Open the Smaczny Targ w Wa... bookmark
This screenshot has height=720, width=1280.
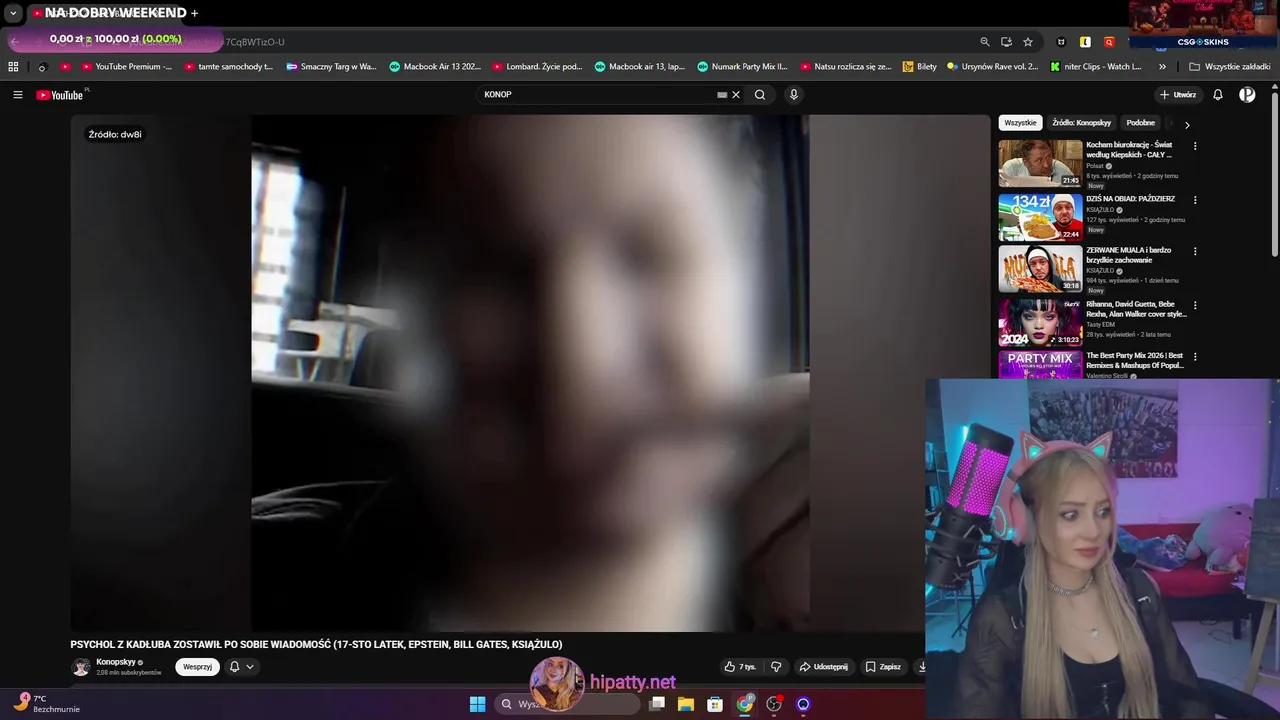331,67
